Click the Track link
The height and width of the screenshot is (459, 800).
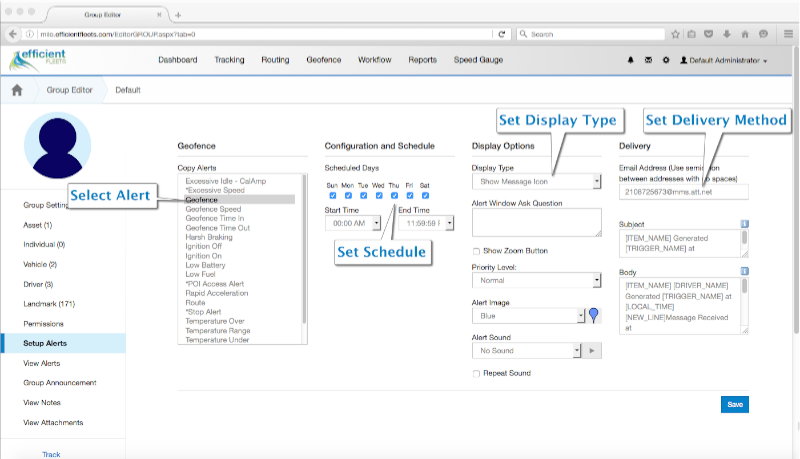pyautogui.click(x=51, y=454)
